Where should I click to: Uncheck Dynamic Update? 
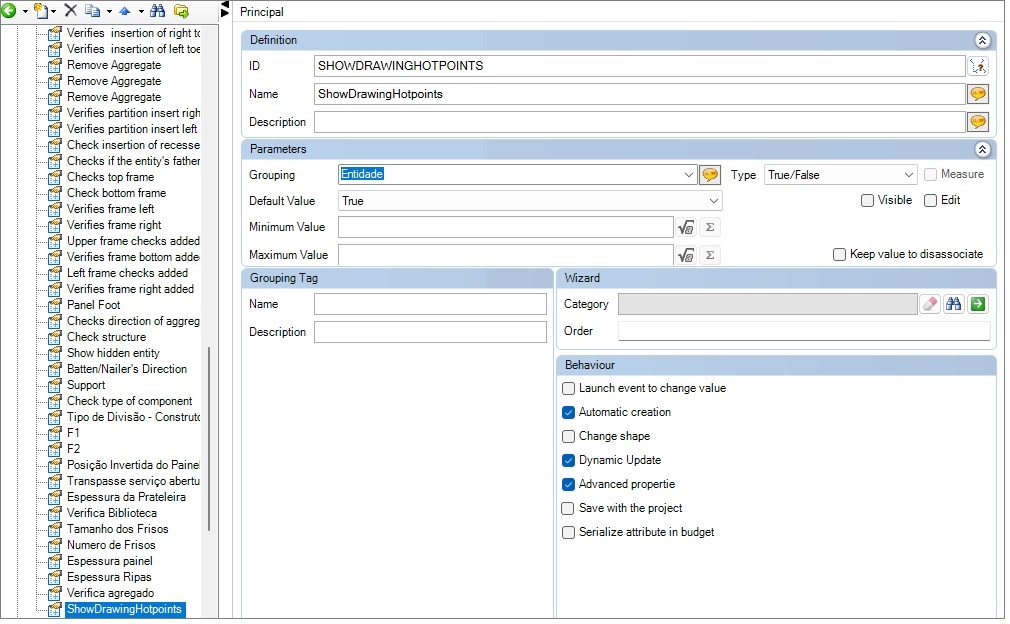tap(568, 460)
